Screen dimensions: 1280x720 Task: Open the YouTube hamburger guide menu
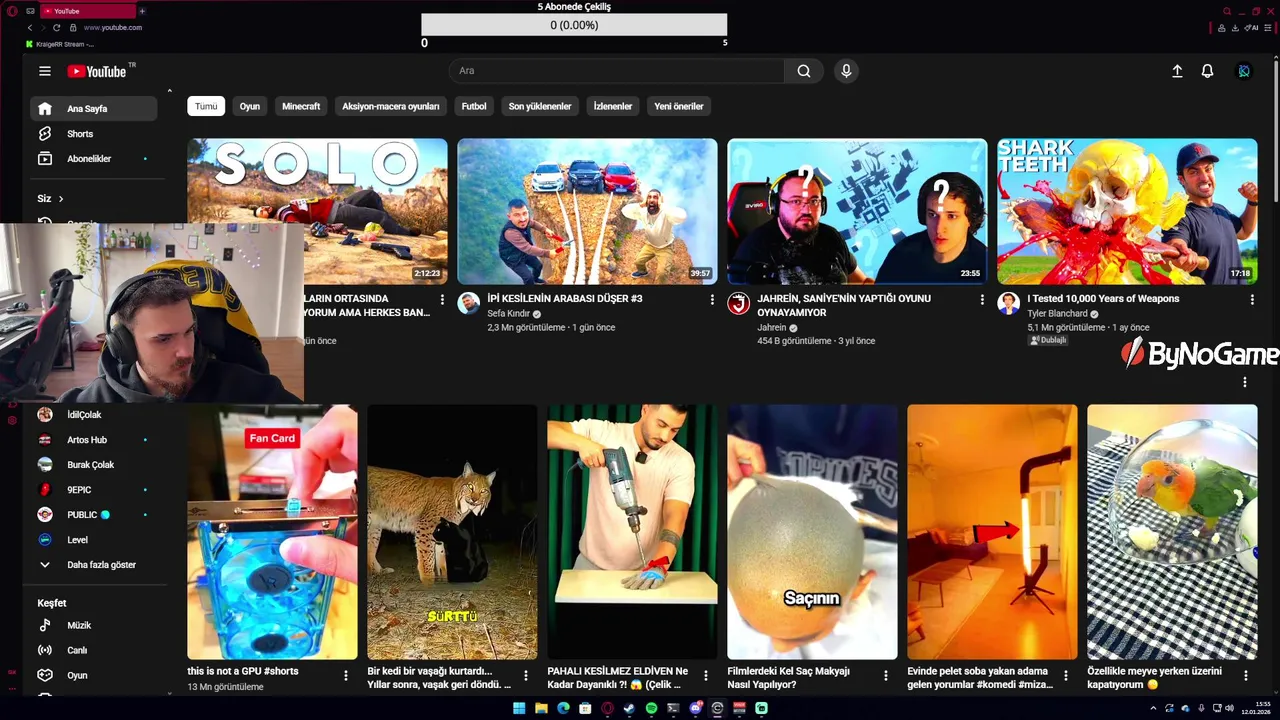coord(45,71)
